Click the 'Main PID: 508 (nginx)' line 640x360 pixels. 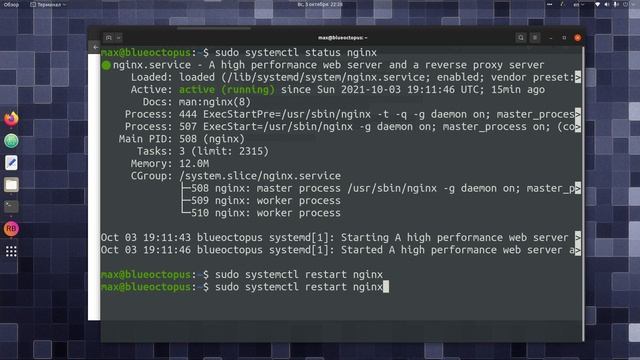tap(182, 139)
